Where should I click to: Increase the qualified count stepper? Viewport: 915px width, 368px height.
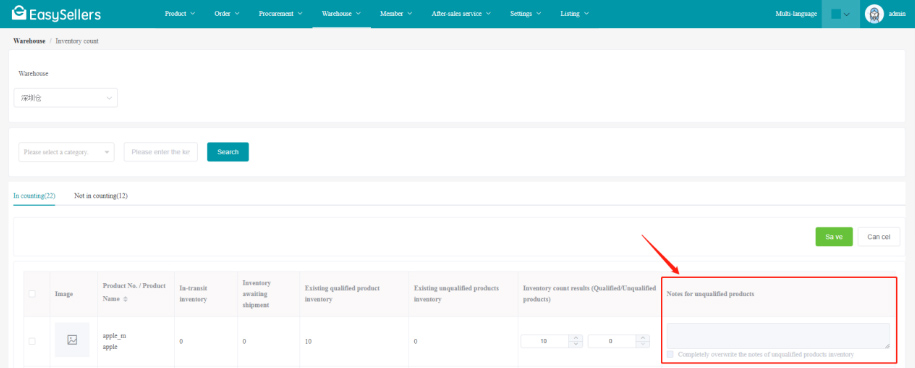[575, 338]
